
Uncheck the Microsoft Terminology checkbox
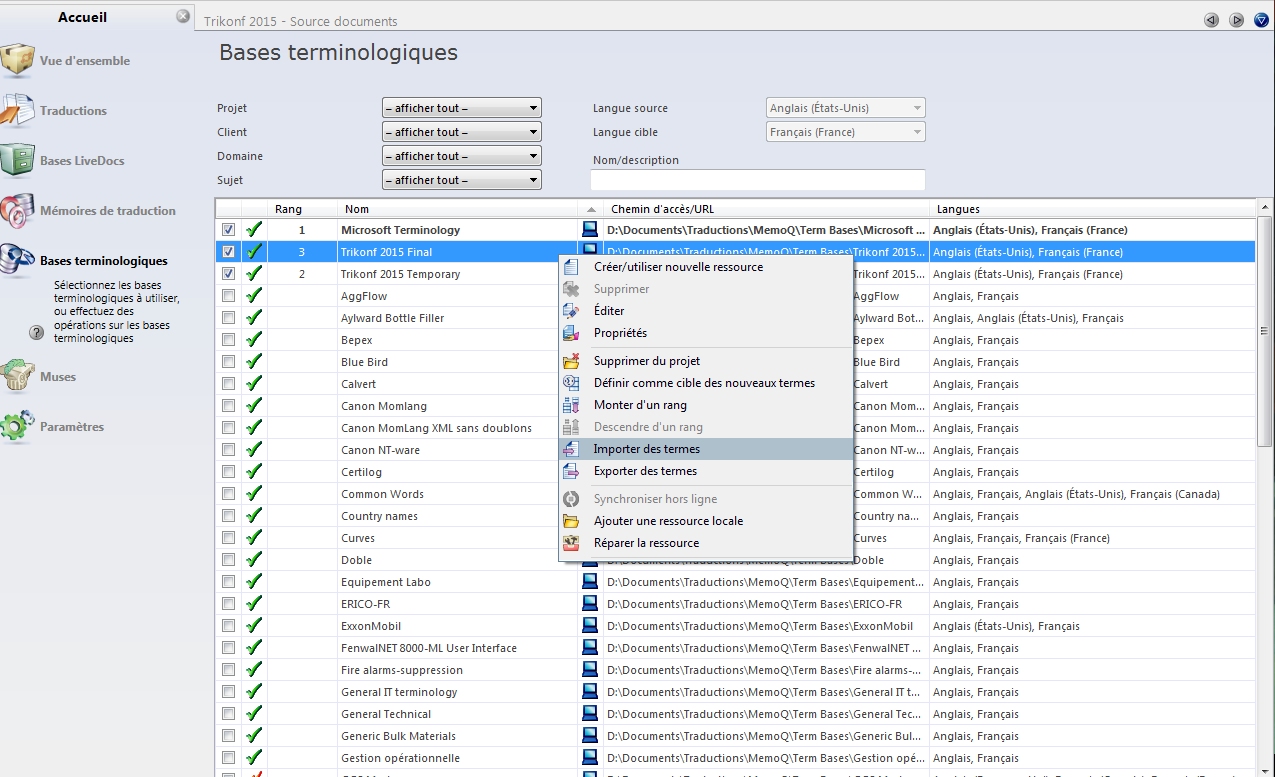tap(228, 230)
